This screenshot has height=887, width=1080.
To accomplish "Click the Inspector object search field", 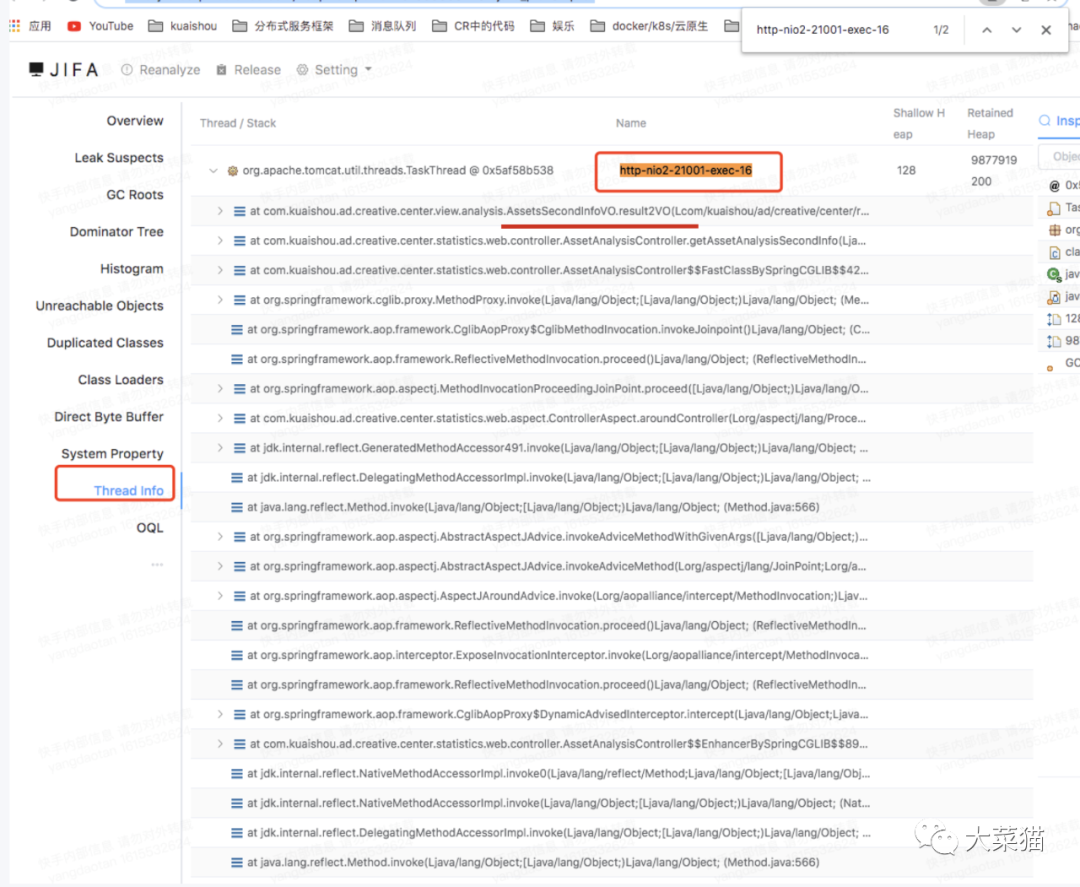I will 1061,157.
